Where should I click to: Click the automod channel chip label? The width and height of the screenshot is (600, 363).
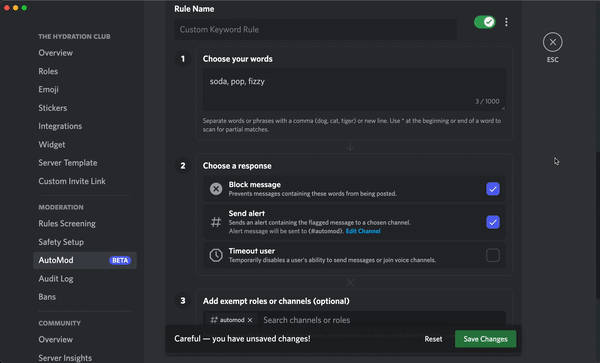(x=232, y=320)
